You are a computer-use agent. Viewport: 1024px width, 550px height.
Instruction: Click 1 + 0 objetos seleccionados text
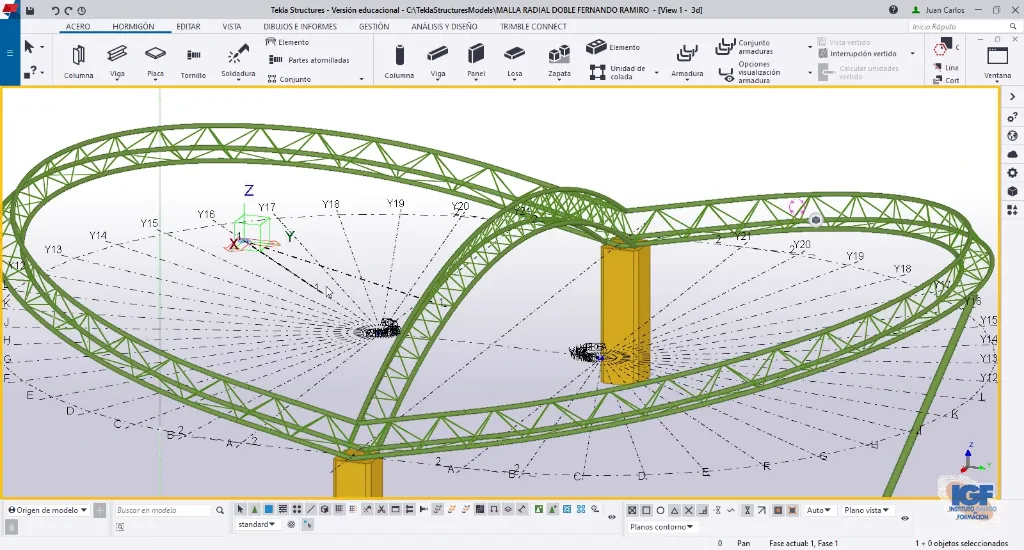(x=961, y=543)
